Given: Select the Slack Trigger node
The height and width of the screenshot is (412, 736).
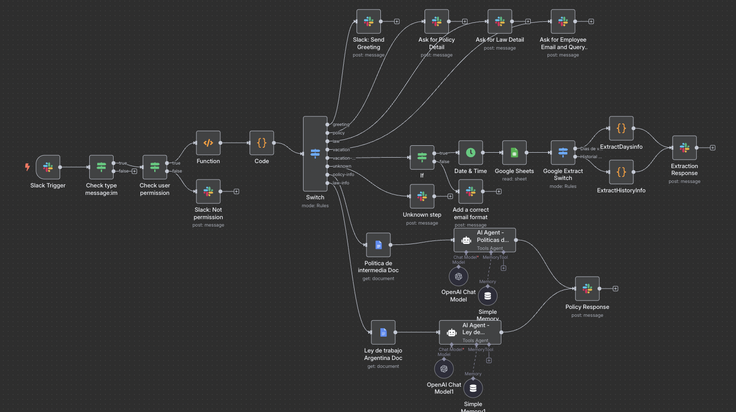Looking at the screenshot, I should pyautogui.click(x=48, y=167).
